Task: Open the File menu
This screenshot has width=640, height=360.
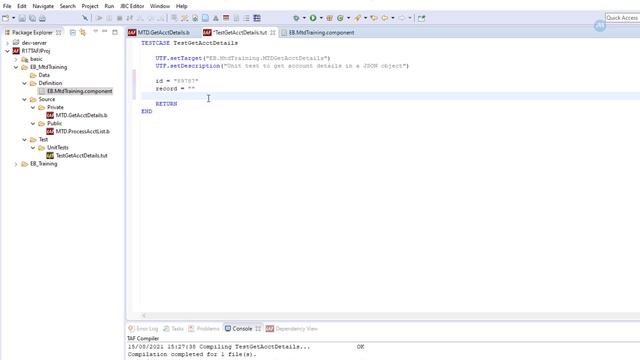Action: pyautogui.click(x=7, y=6)
